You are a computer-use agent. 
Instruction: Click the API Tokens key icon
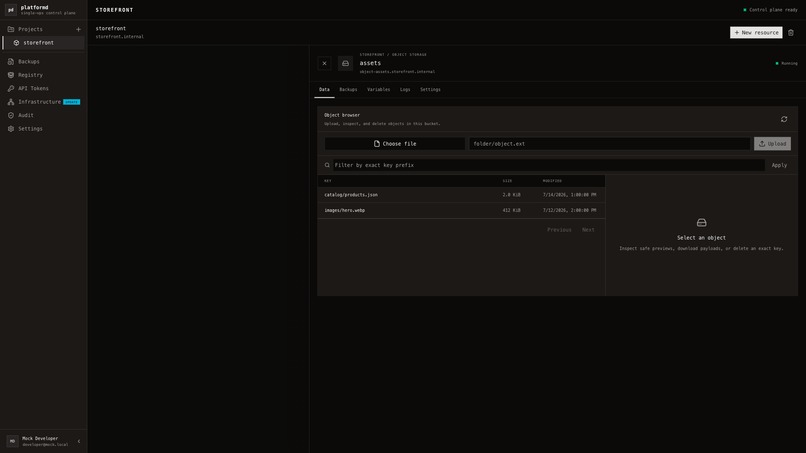(11, 88)
